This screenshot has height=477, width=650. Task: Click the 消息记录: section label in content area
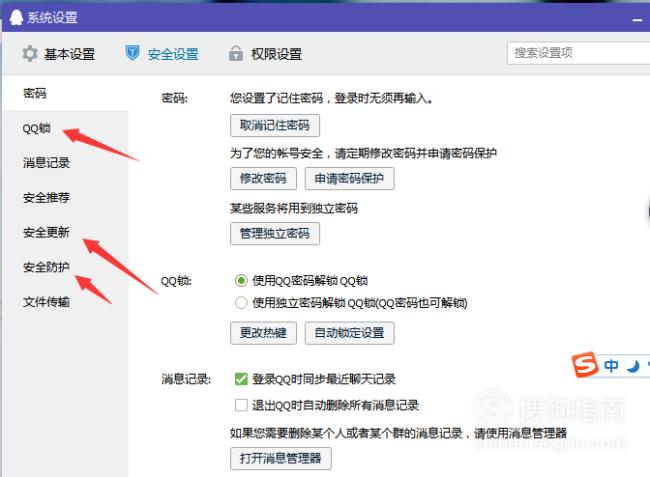point(186,379)
